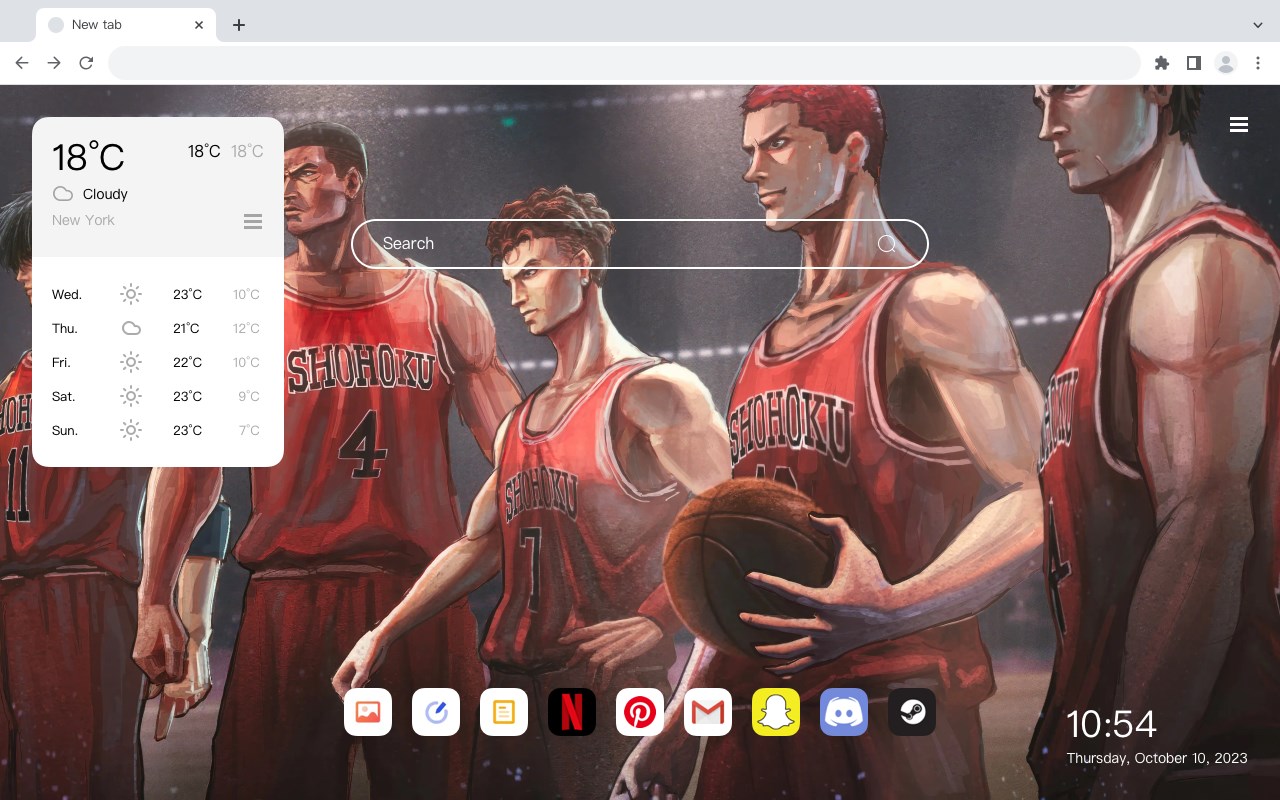Click the 7°C low for Sunday
The image size is (1280, 800).
click(x=249, y=430)
